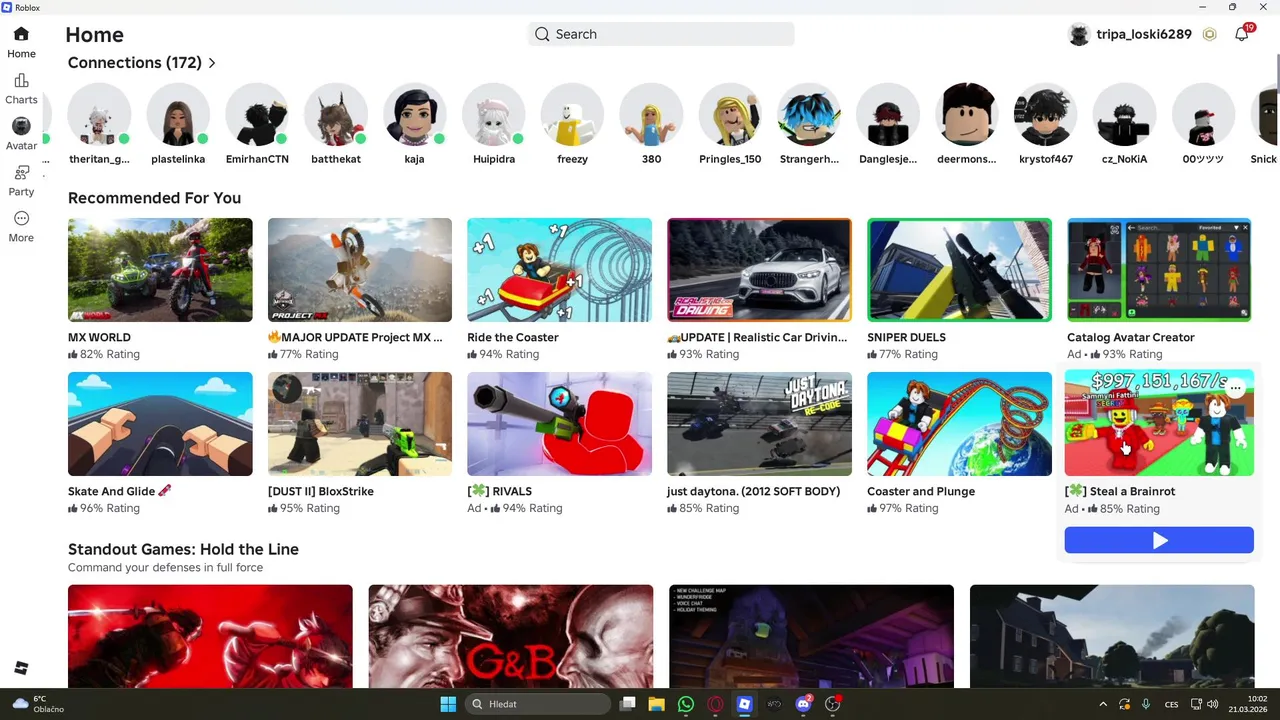Open Discord from the taskbar
Screen dimensions: 1280x720
click(803, 704)
